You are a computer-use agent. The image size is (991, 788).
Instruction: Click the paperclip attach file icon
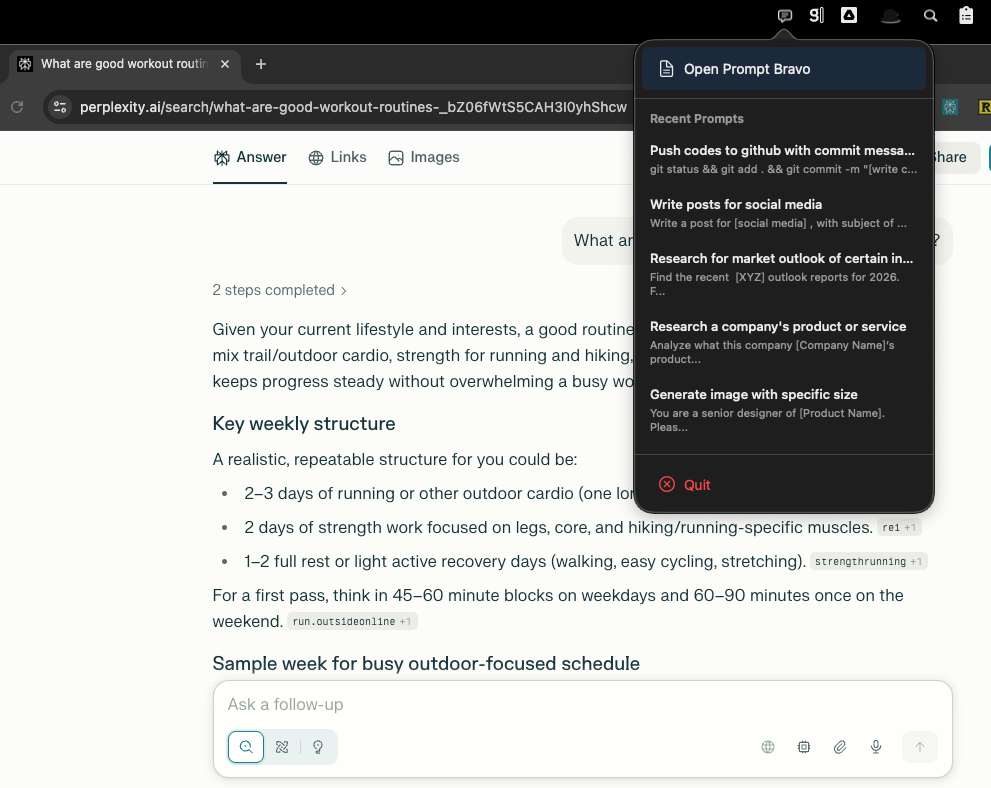(x=840, y=747)
